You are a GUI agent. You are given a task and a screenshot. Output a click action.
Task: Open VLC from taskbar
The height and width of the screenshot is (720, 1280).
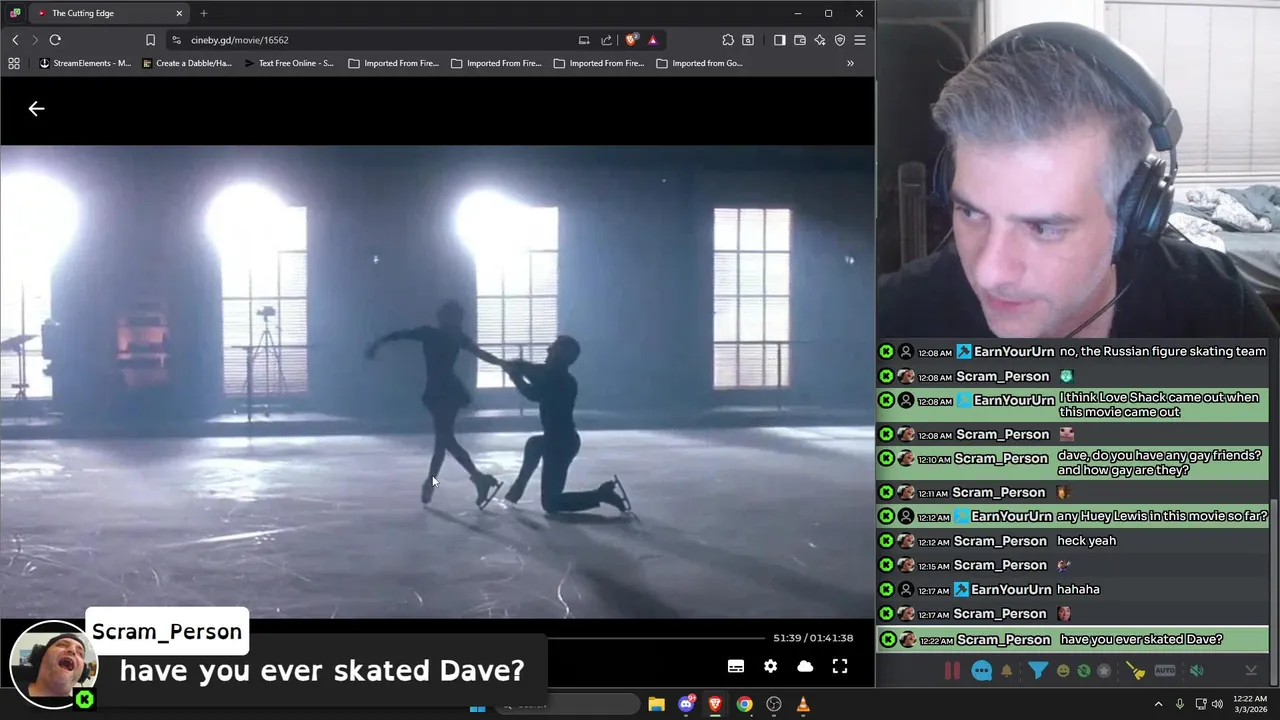click(x=802, y=705)
